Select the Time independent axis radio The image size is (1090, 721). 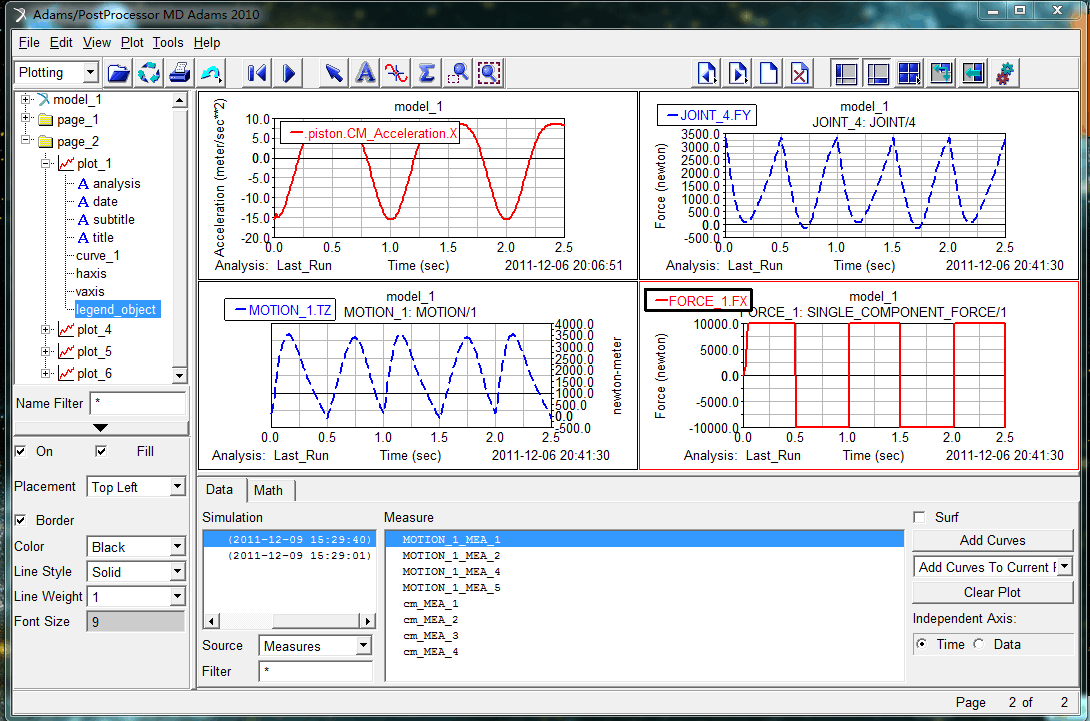(x=922, y=644)
